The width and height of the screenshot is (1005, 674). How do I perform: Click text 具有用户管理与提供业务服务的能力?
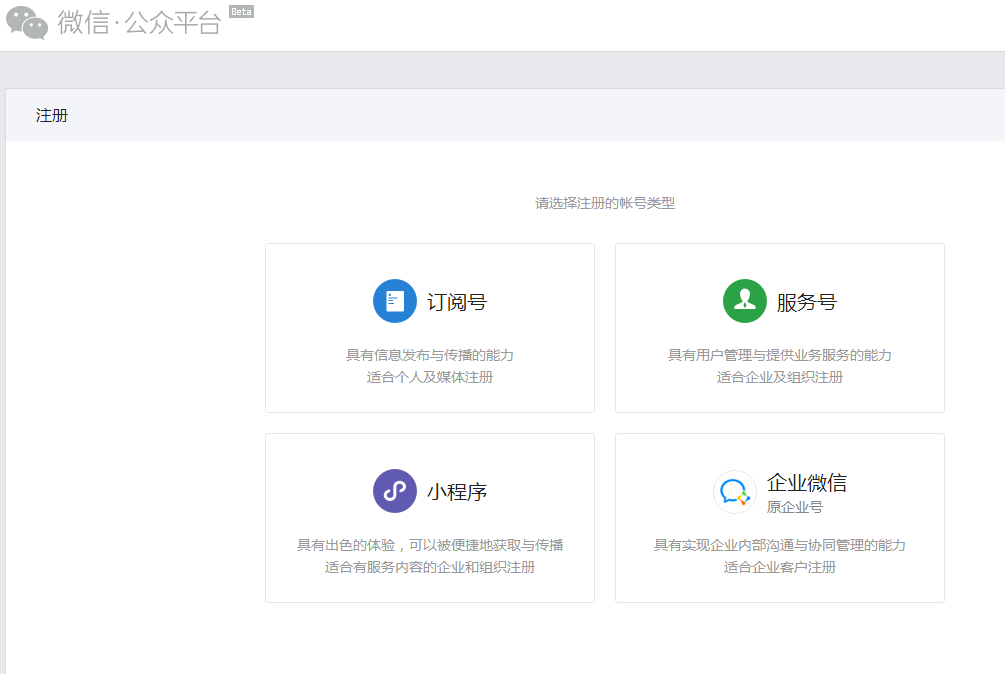coord(780,355)
